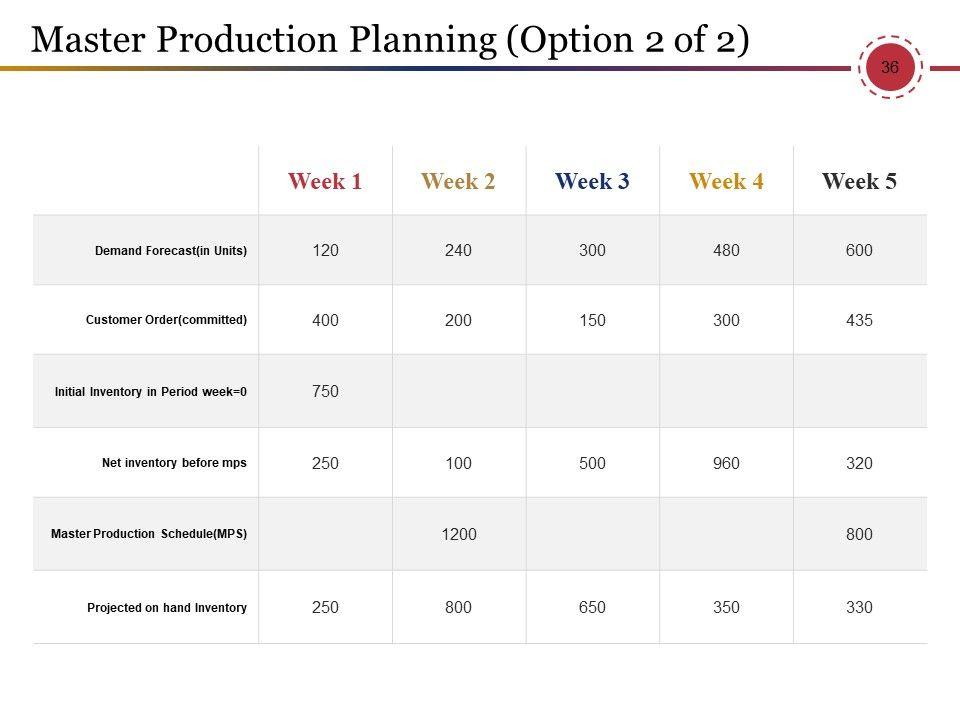Click the Week 5 column header

(x=859, y=181)
